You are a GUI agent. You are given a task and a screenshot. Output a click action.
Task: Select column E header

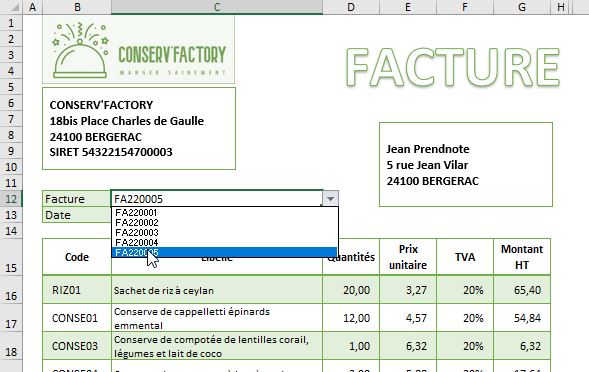tap(408, 7)
